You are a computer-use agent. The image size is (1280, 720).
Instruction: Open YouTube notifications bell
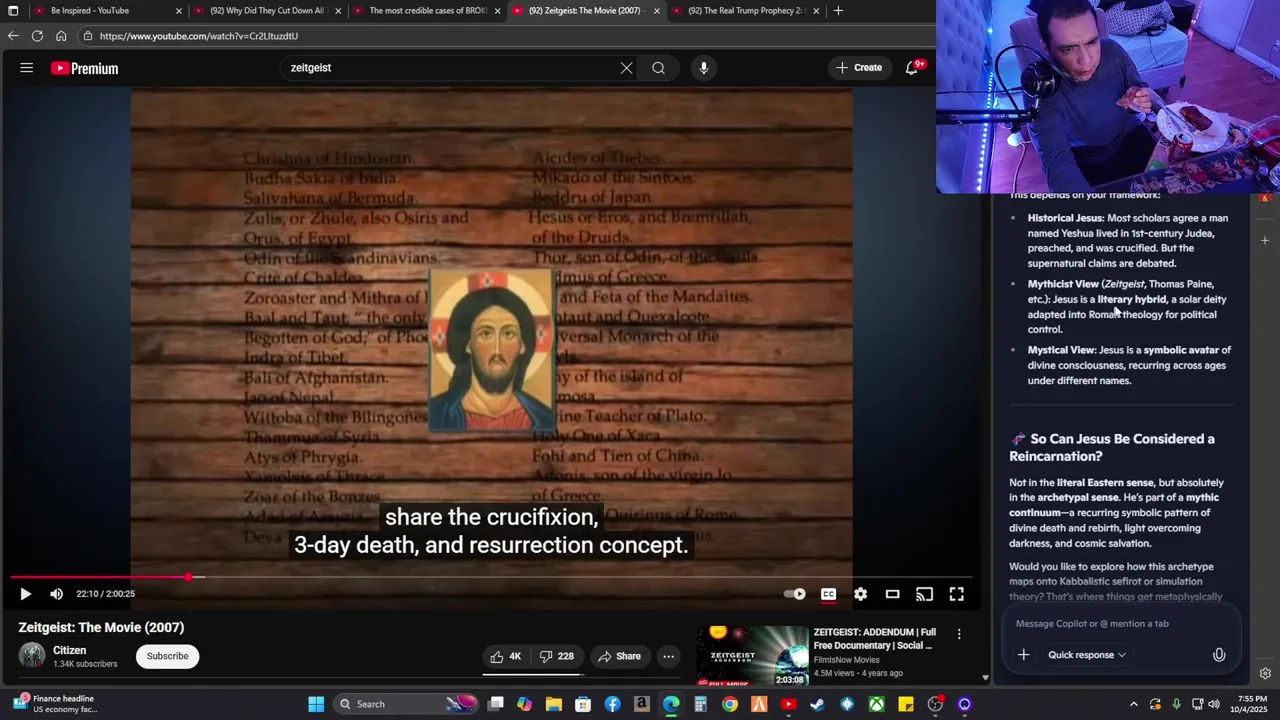912,68
